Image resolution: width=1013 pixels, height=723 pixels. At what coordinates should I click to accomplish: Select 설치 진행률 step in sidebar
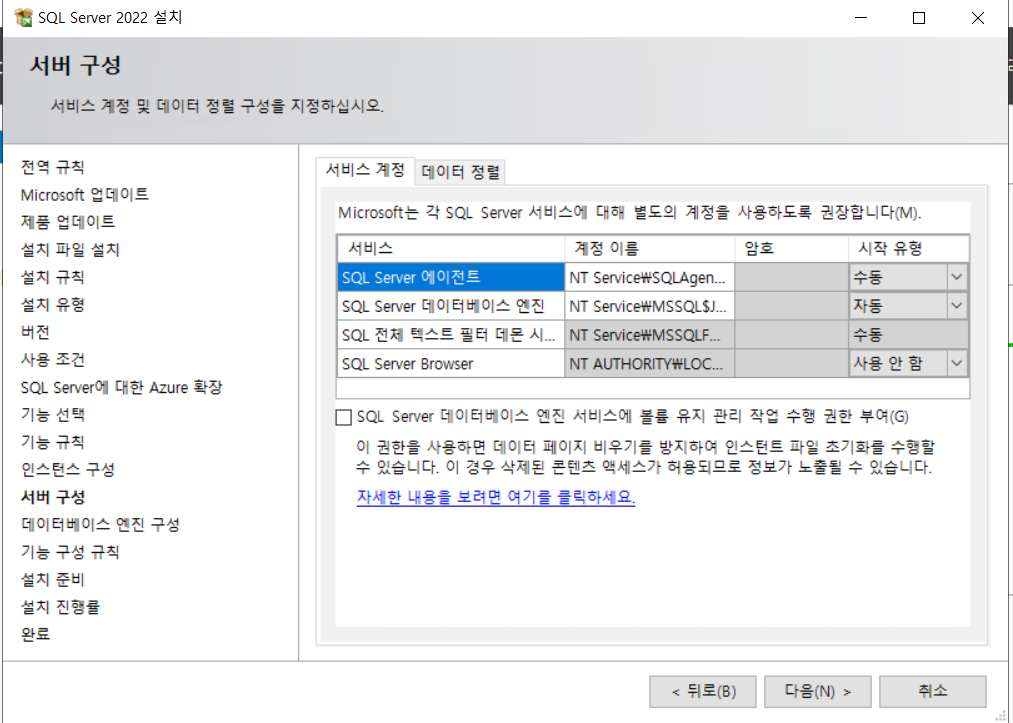pos(60,607)
